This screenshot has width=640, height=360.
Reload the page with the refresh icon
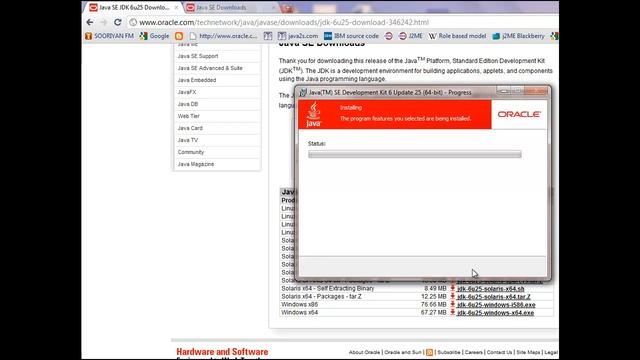click(x=118, y=22)
